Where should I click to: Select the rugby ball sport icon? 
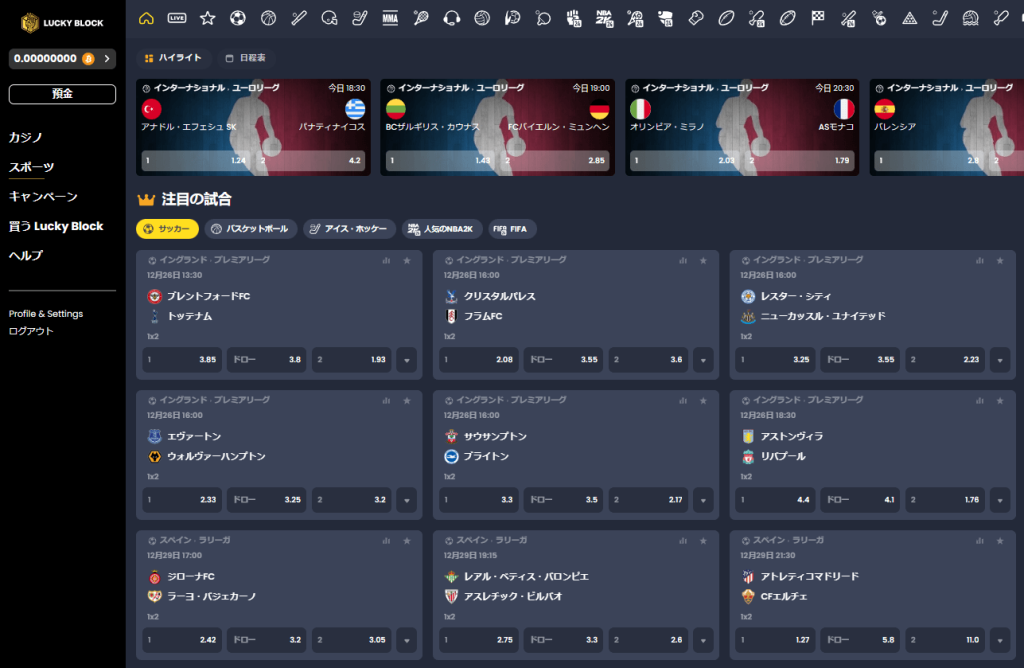[726, 18]
